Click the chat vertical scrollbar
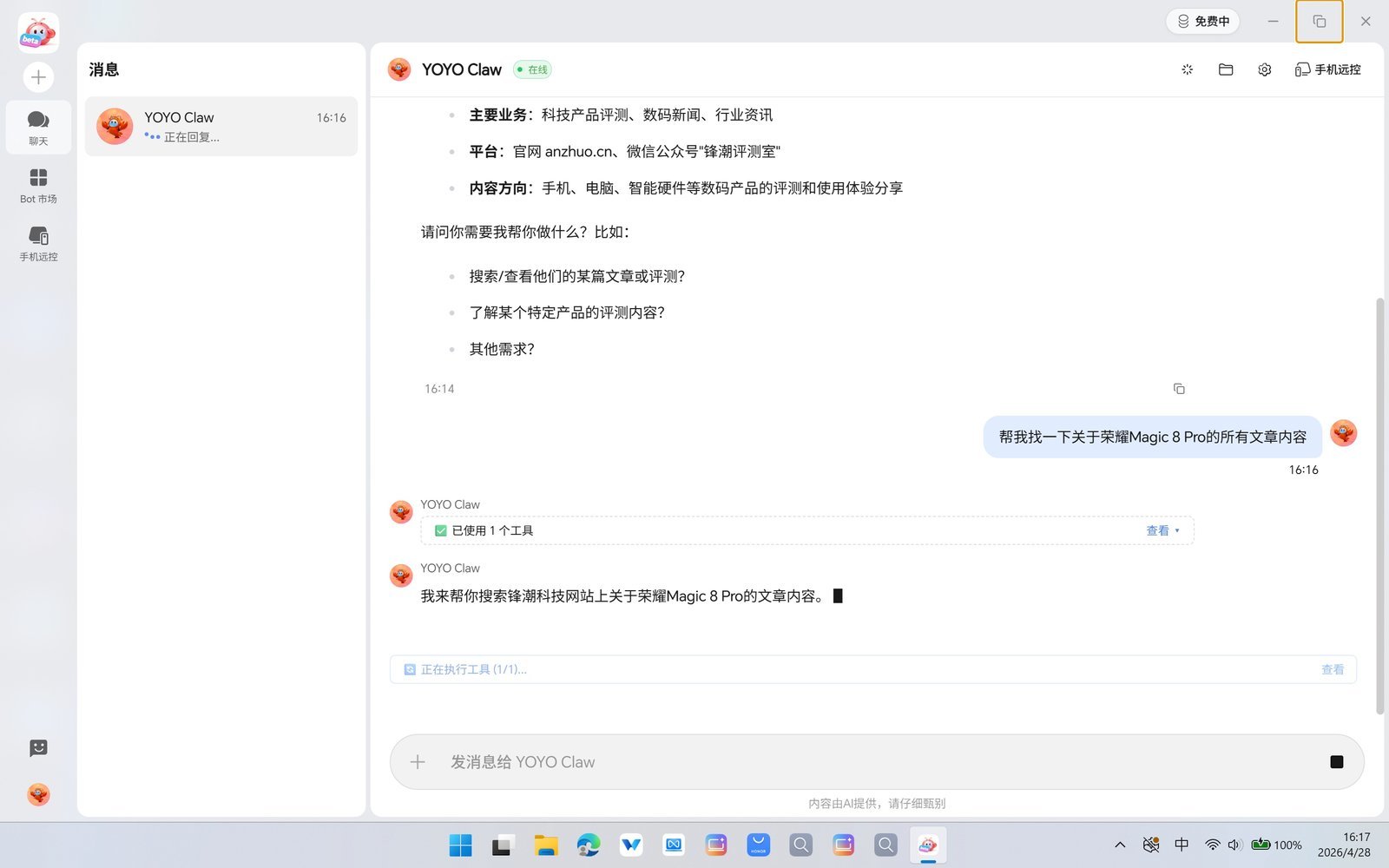 pos(1380,506)
